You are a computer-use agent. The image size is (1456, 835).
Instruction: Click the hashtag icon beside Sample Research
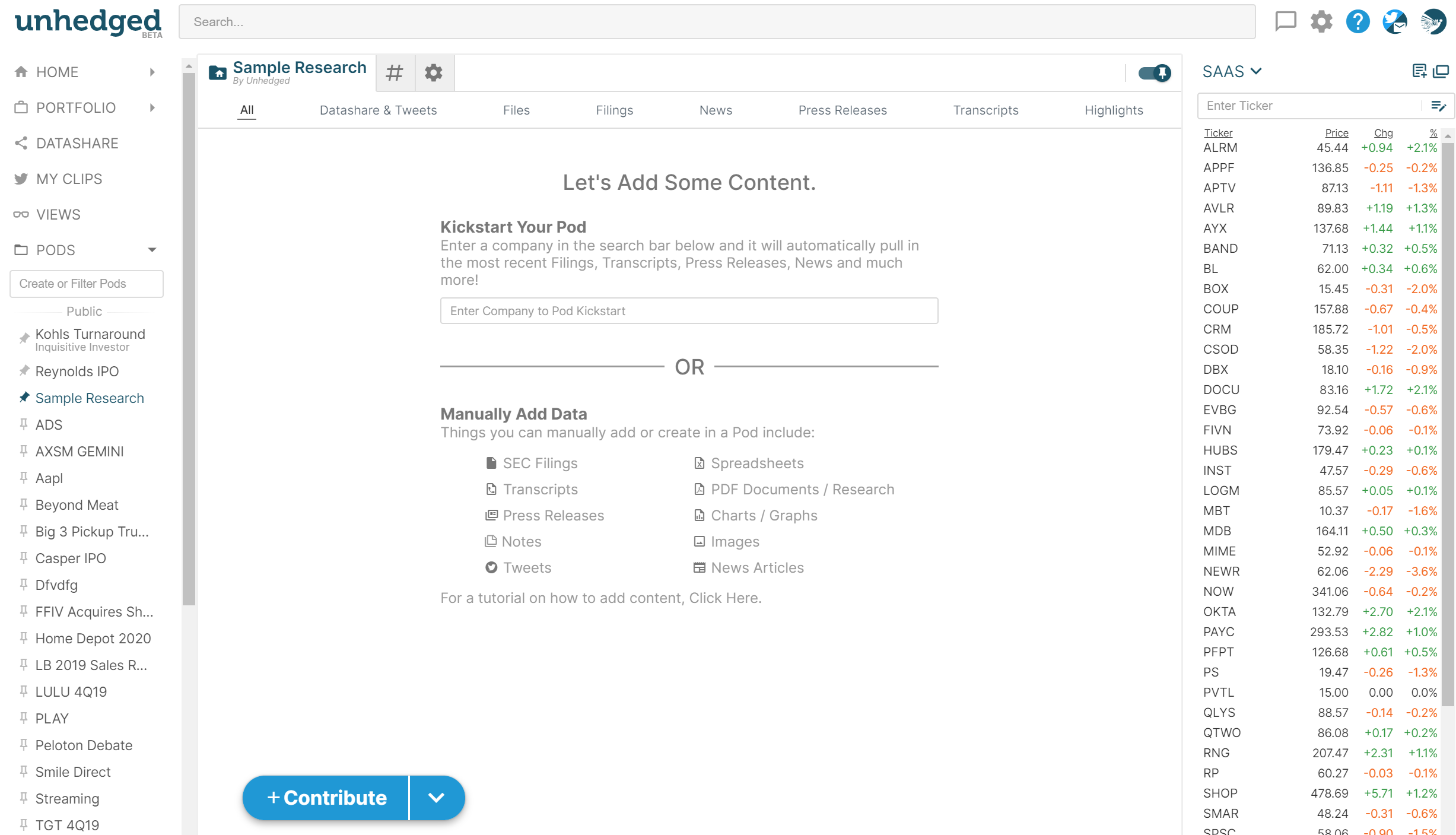[395, 73]
